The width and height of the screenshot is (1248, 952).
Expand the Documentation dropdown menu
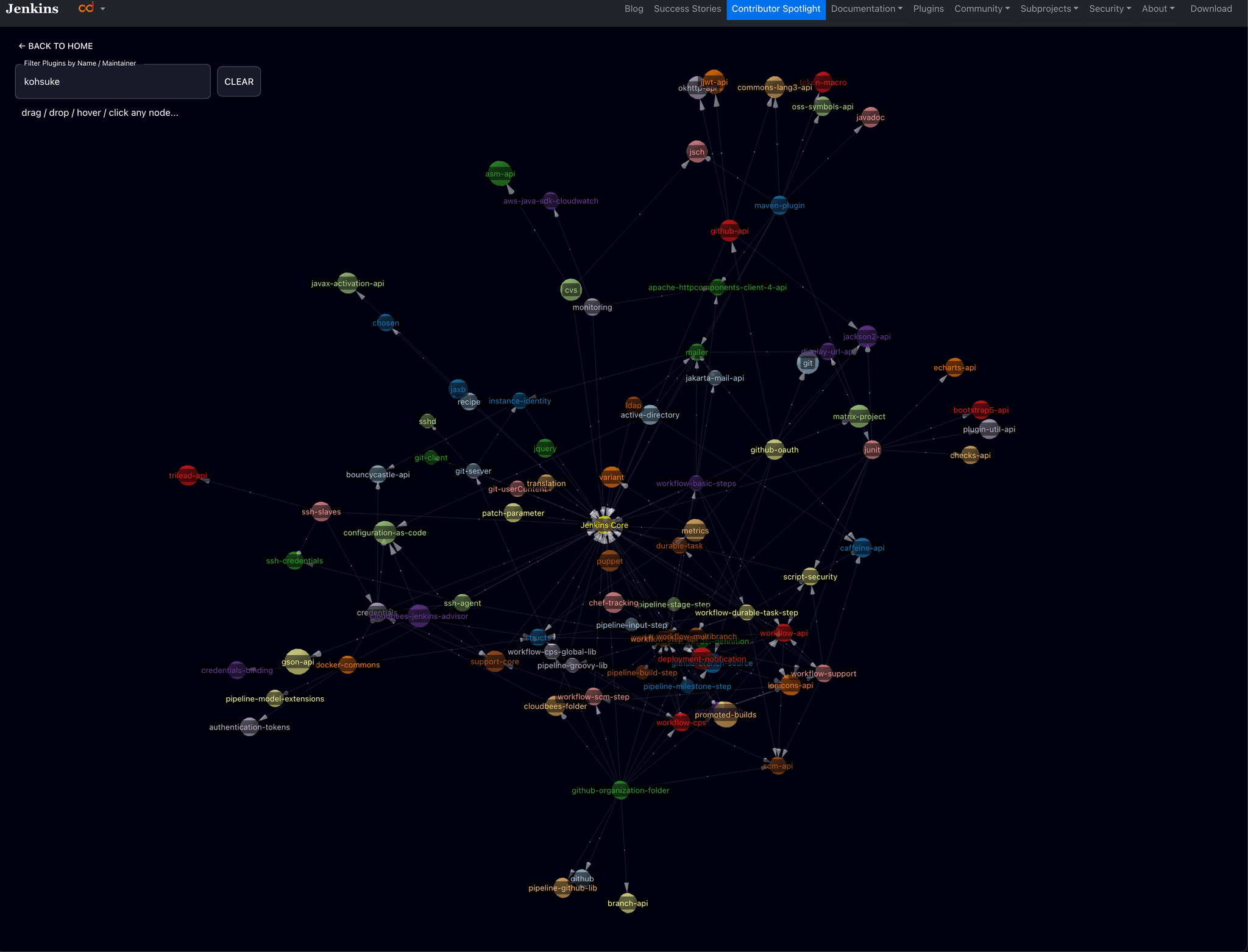(867, 9)
